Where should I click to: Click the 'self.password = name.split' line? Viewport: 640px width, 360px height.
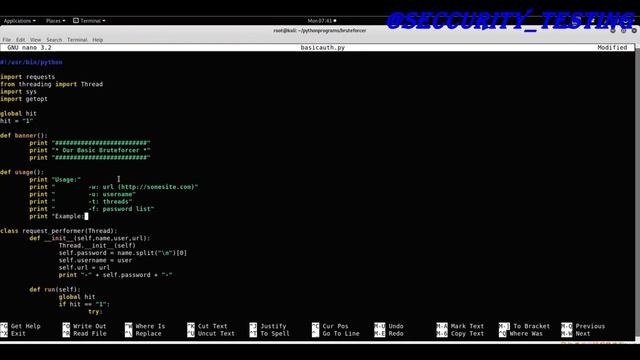pyautogui.click(x=123, y=253)
